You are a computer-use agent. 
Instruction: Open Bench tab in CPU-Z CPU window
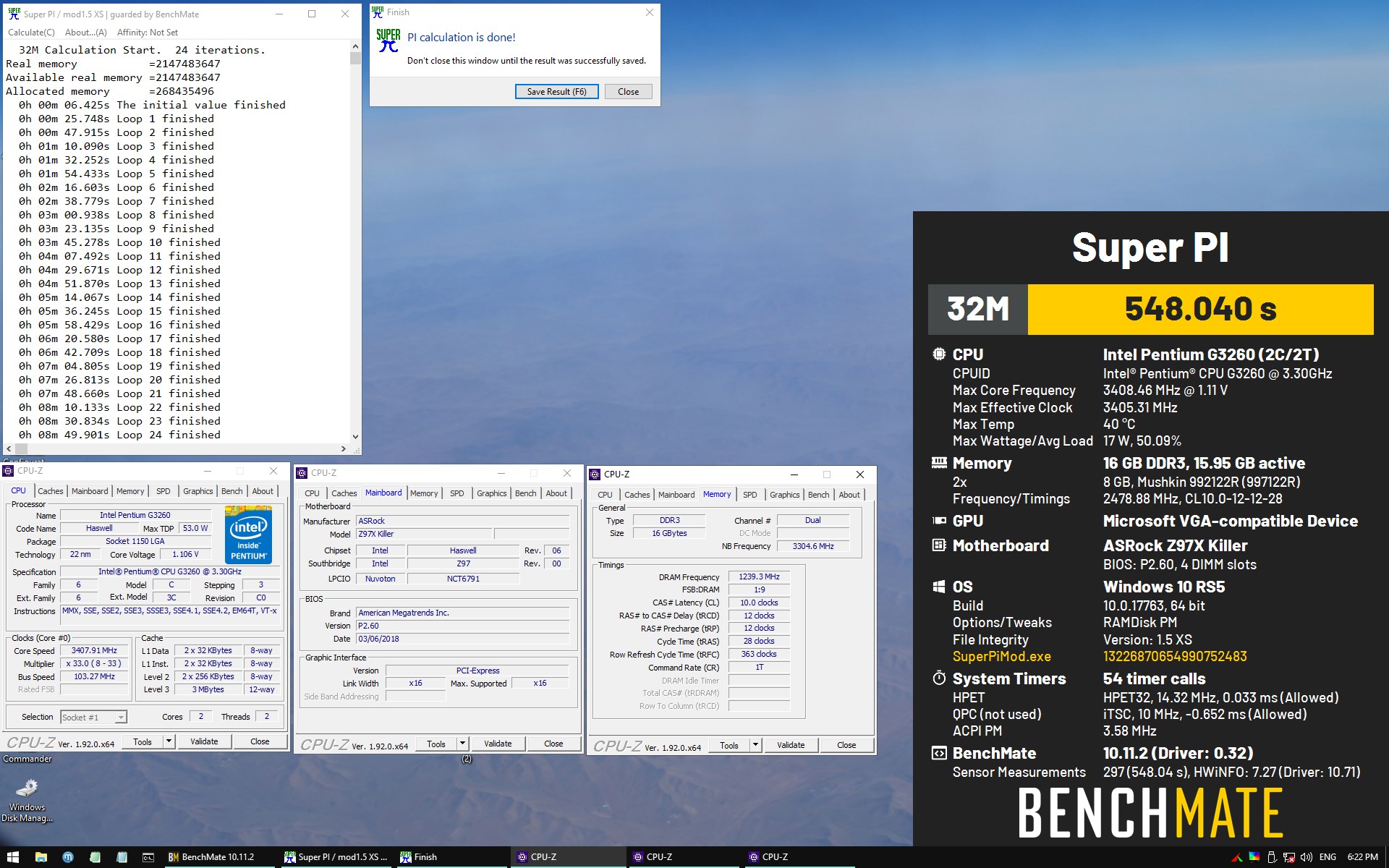pyautogui.click(x=231, y=491)
